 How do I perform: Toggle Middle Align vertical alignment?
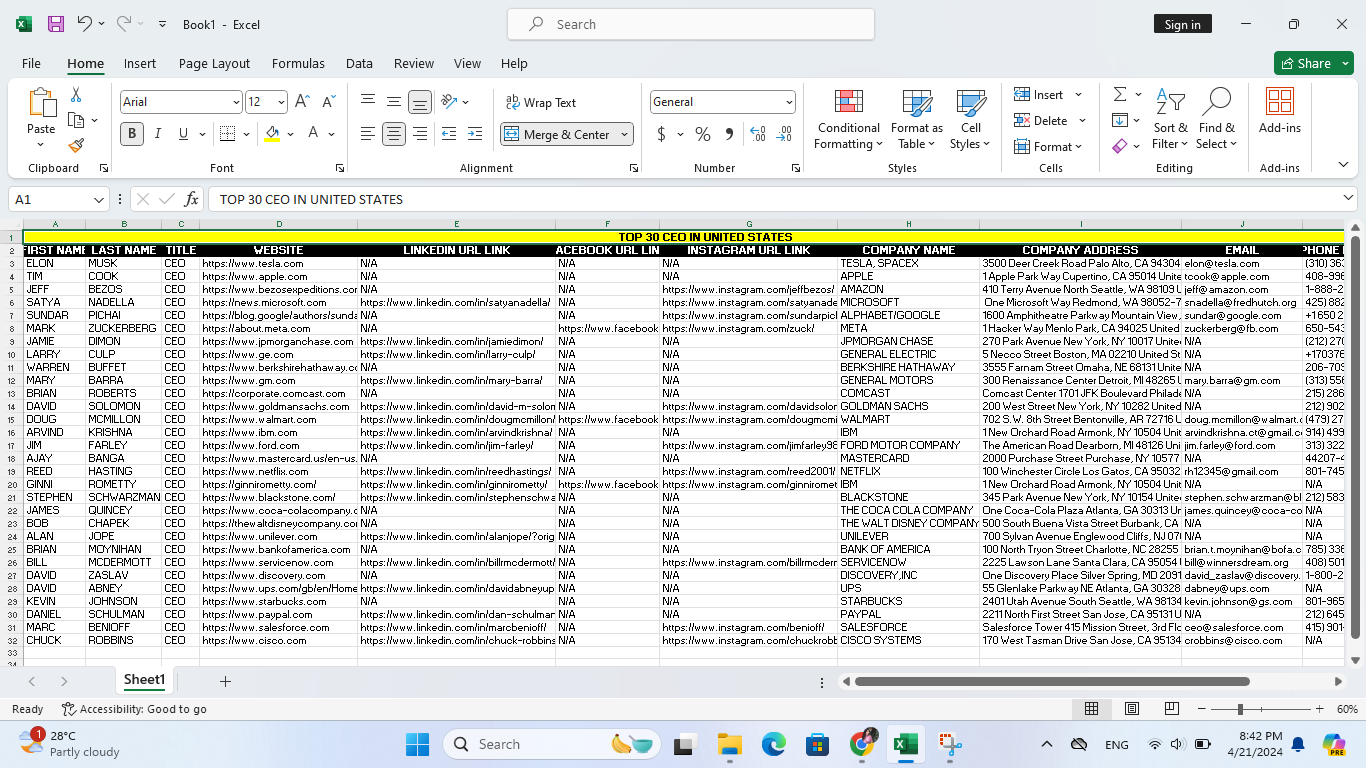click(394, 102)
